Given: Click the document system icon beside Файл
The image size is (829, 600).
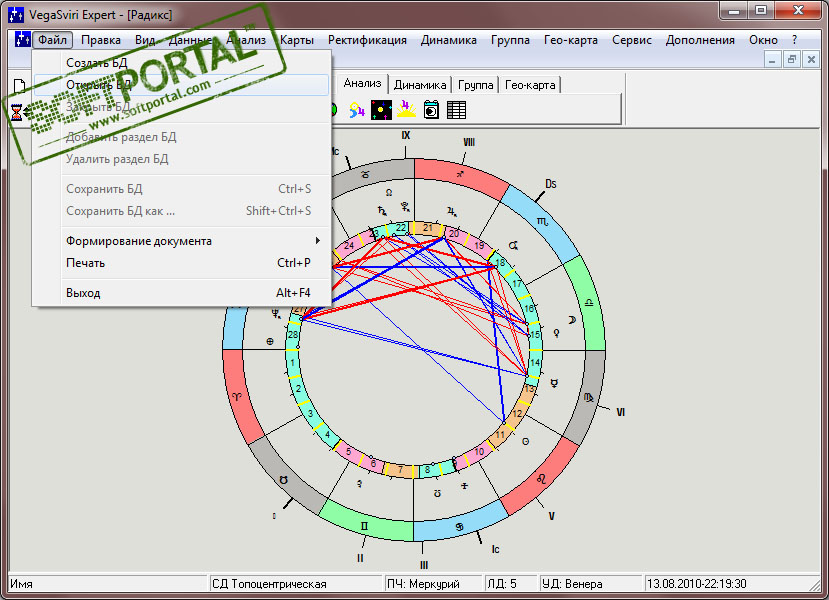Looking at the screenshot, I should click(x=22, y=40).
